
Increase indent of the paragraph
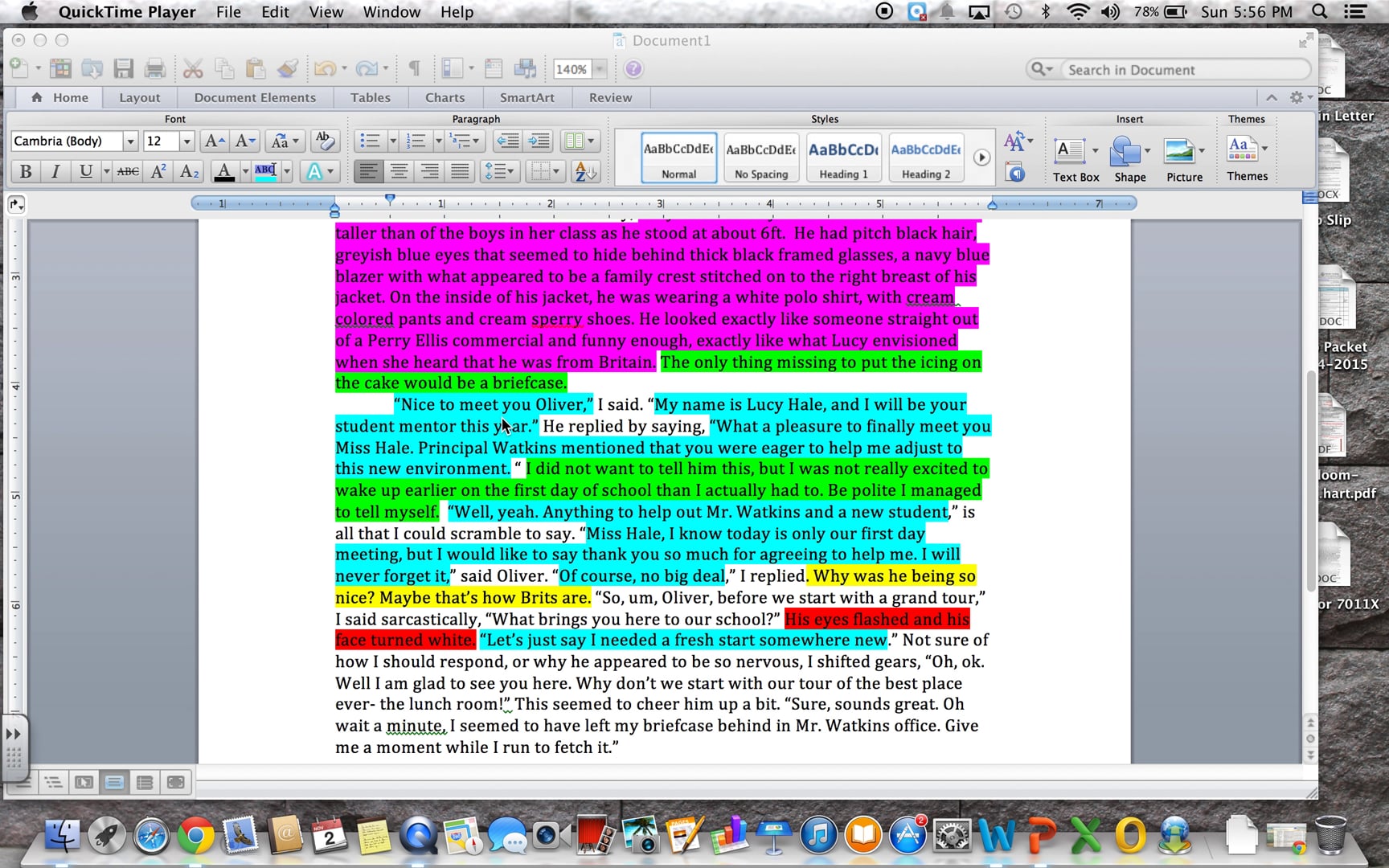539,141
